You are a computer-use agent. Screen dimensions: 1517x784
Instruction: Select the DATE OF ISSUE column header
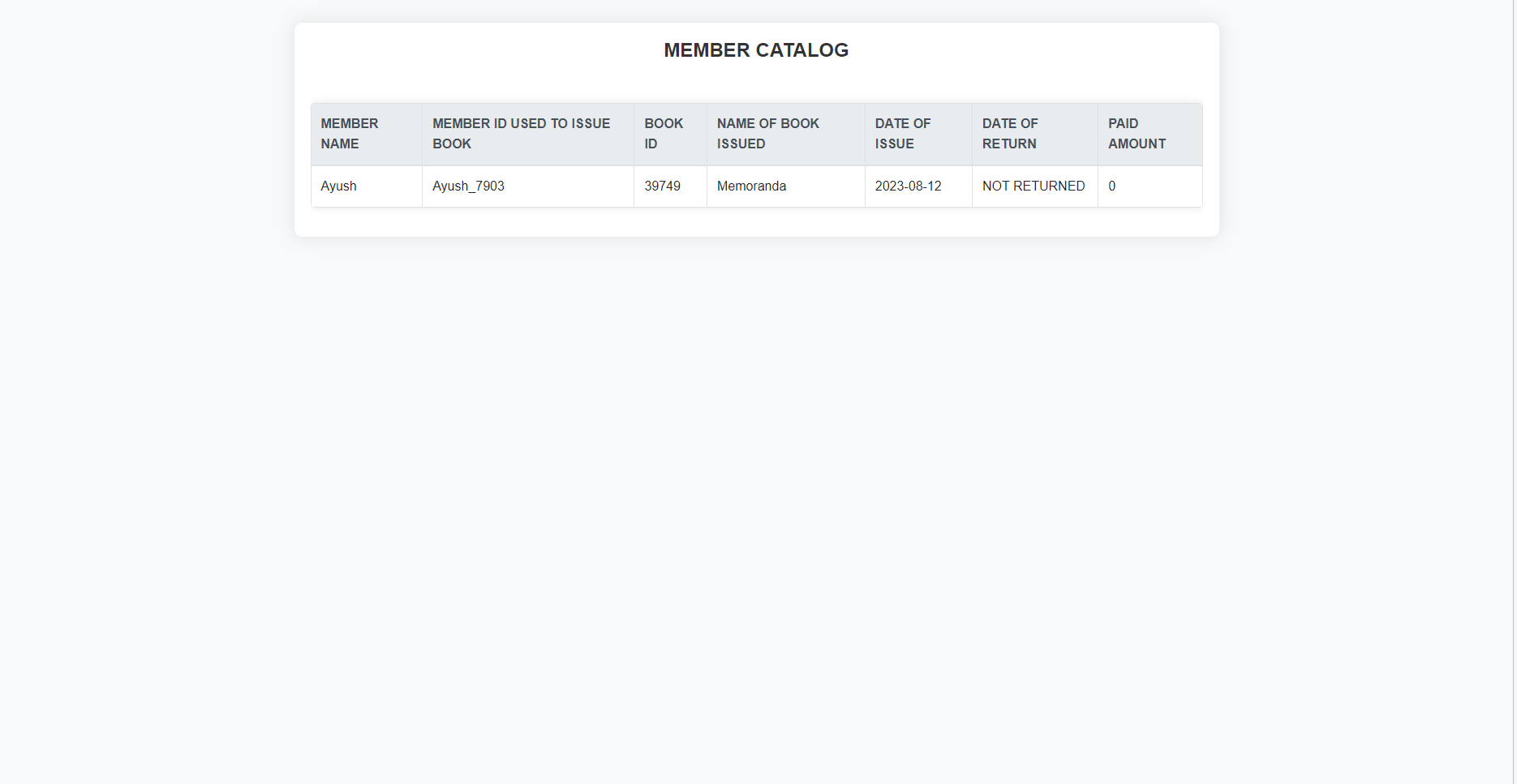pos(903,134)
